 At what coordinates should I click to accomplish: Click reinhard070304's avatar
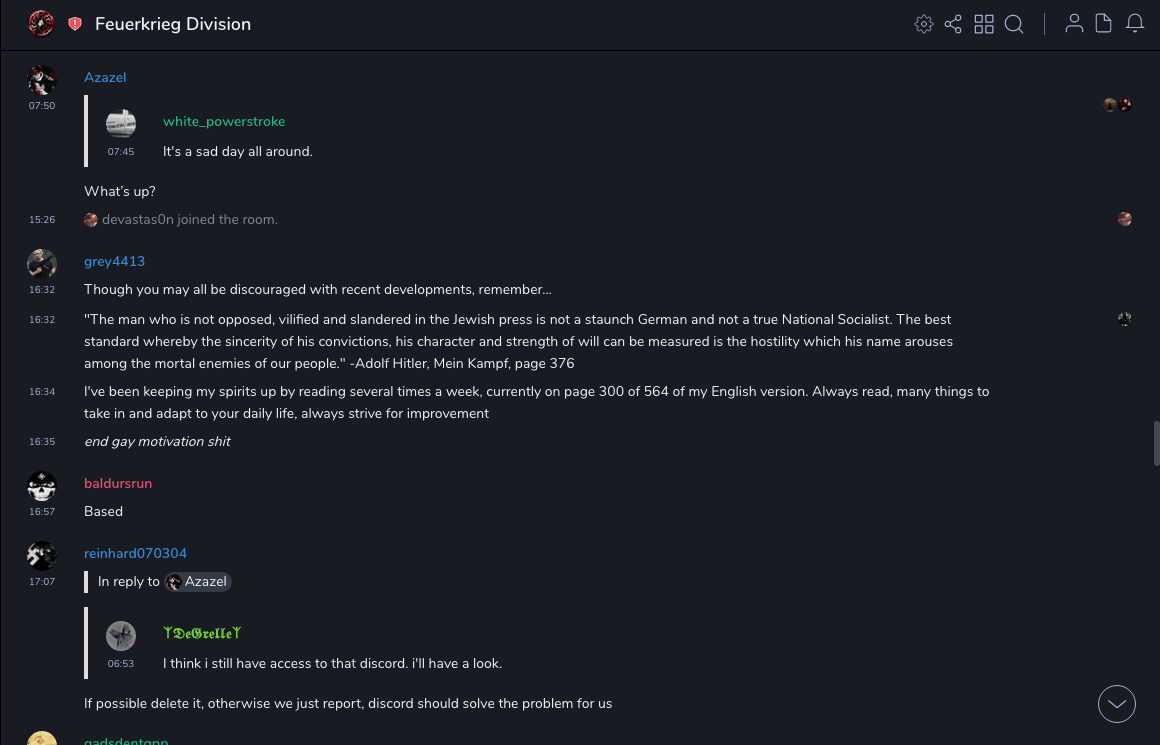42,556
